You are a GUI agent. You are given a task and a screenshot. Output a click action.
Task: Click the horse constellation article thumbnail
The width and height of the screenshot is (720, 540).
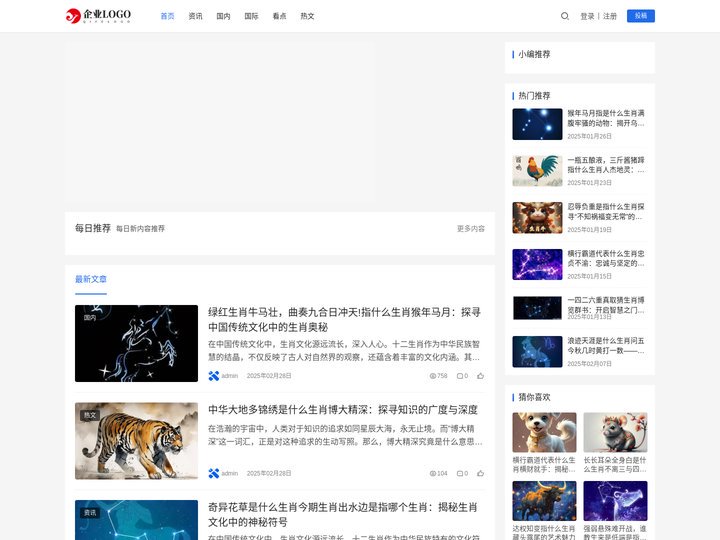point(136,343)
